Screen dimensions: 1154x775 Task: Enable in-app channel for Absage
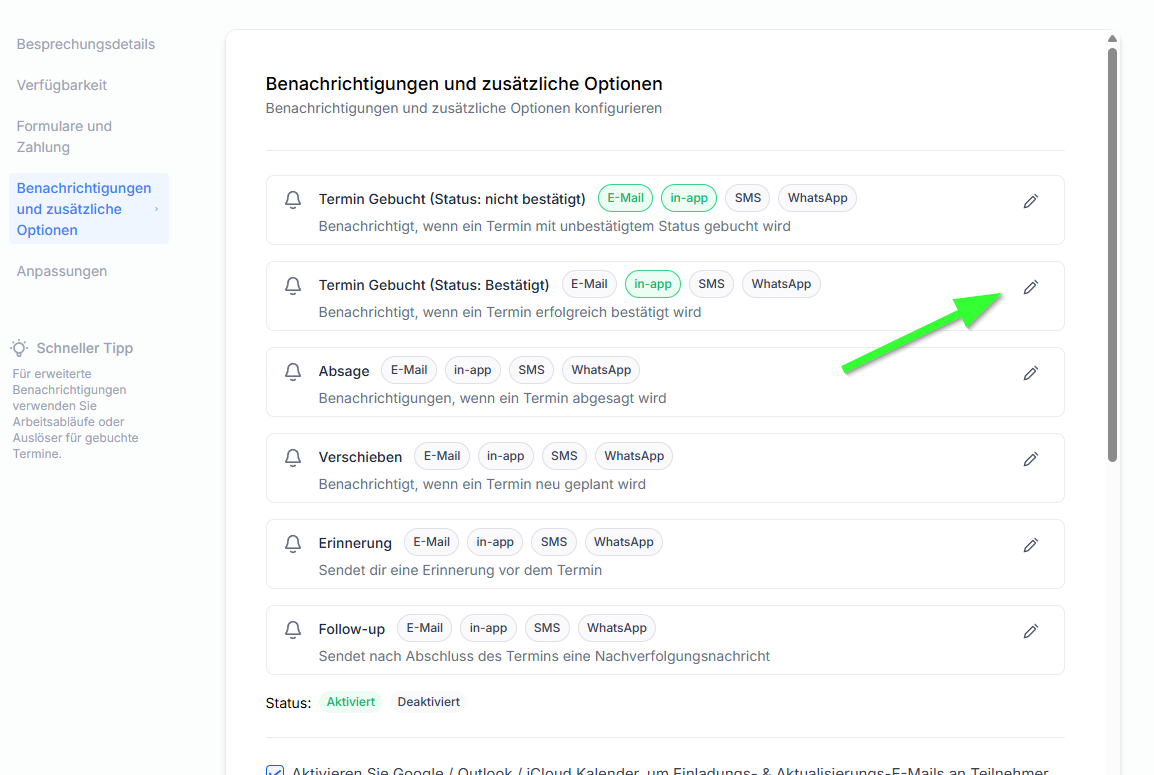[x=472, y=370]
